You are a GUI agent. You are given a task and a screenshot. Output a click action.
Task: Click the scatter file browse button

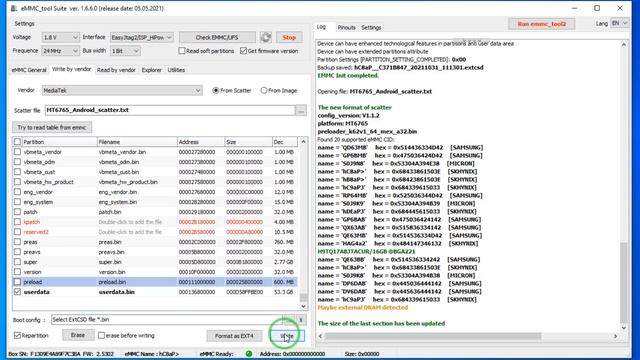301,110
